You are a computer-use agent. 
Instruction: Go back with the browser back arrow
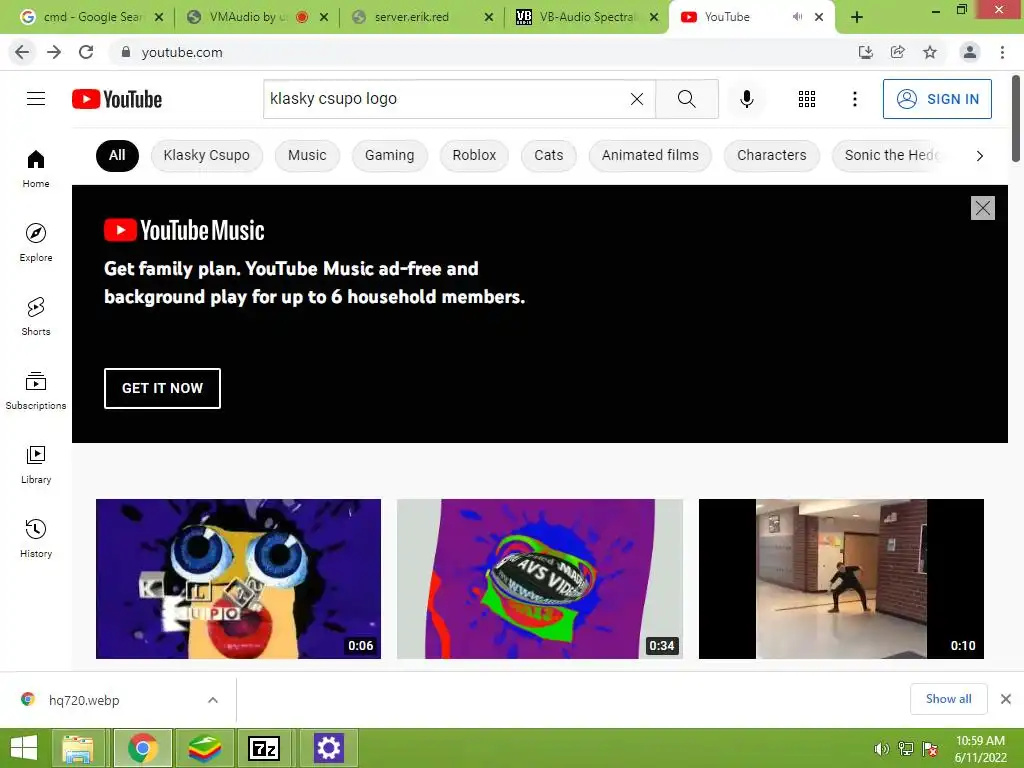[x=22, y=52]
